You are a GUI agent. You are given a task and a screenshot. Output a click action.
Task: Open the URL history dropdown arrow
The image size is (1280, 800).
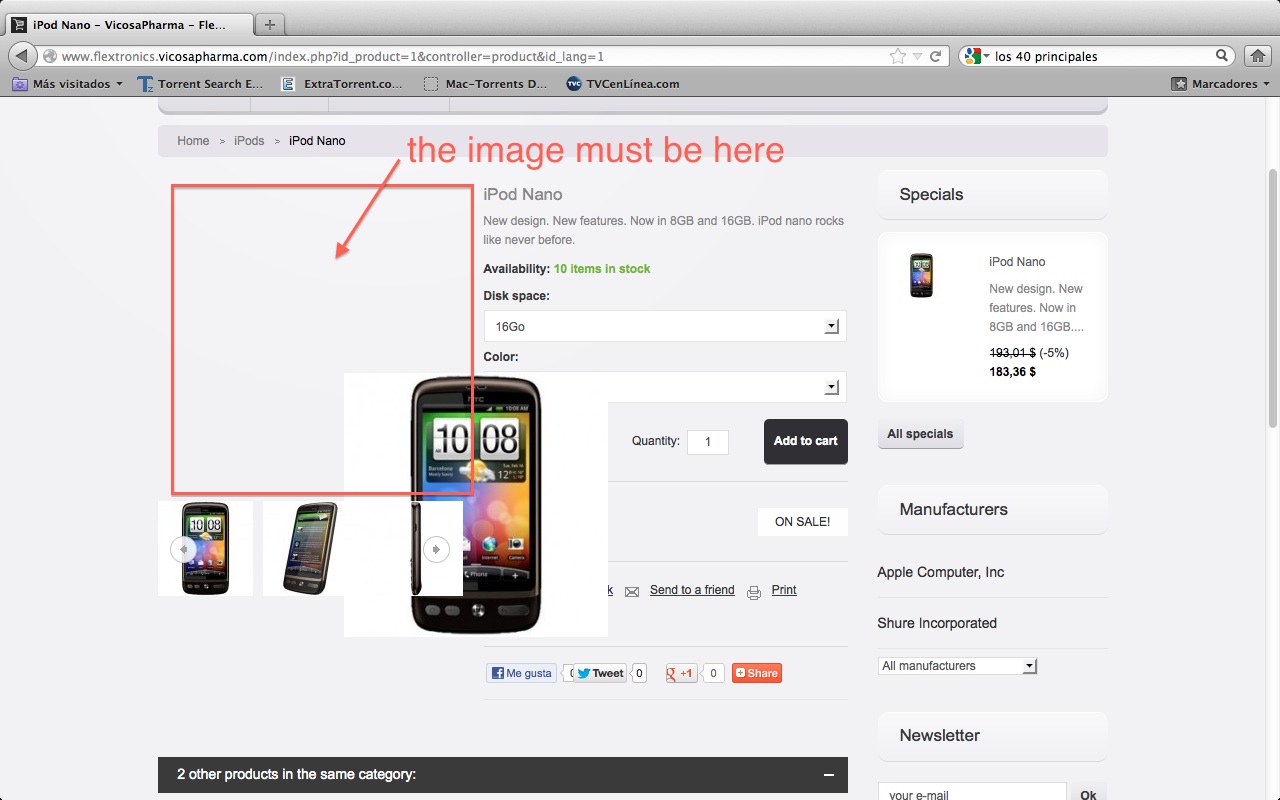coord(917,57)
